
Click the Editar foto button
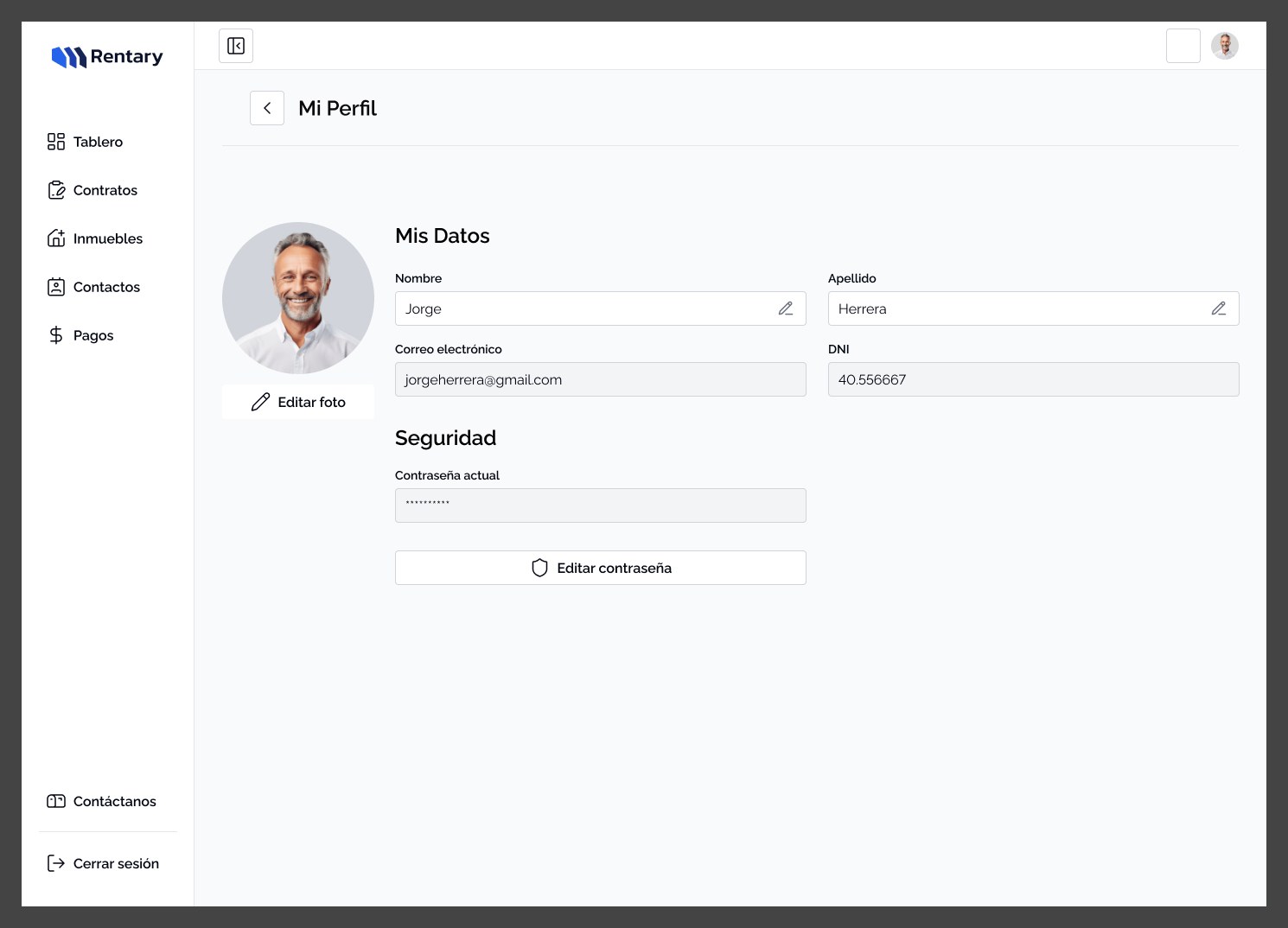click(298, 402)
